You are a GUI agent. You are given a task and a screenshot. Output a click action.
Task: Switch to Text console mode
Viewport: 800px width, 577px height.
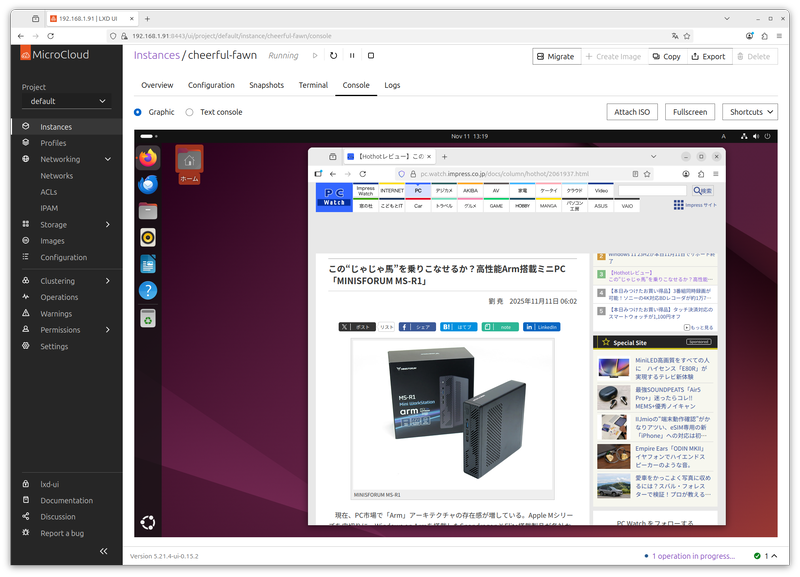[189, 113]
